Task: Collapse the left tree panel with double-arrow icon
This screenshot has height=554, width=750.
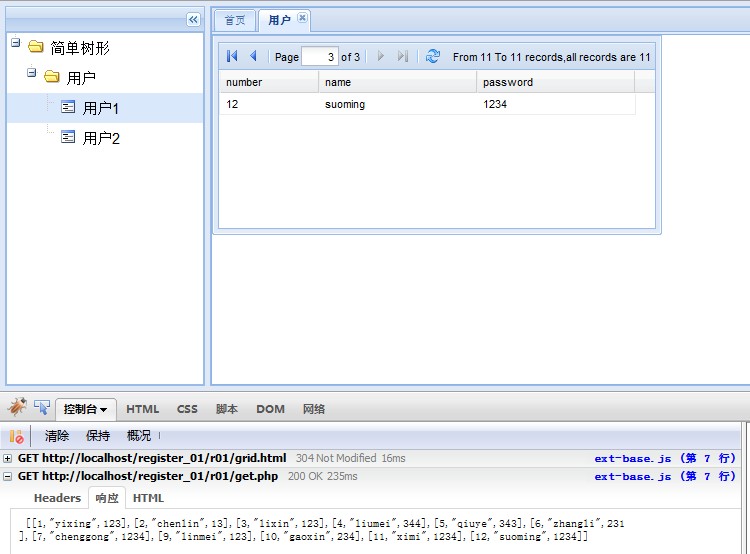Action: tap(193, 20)
